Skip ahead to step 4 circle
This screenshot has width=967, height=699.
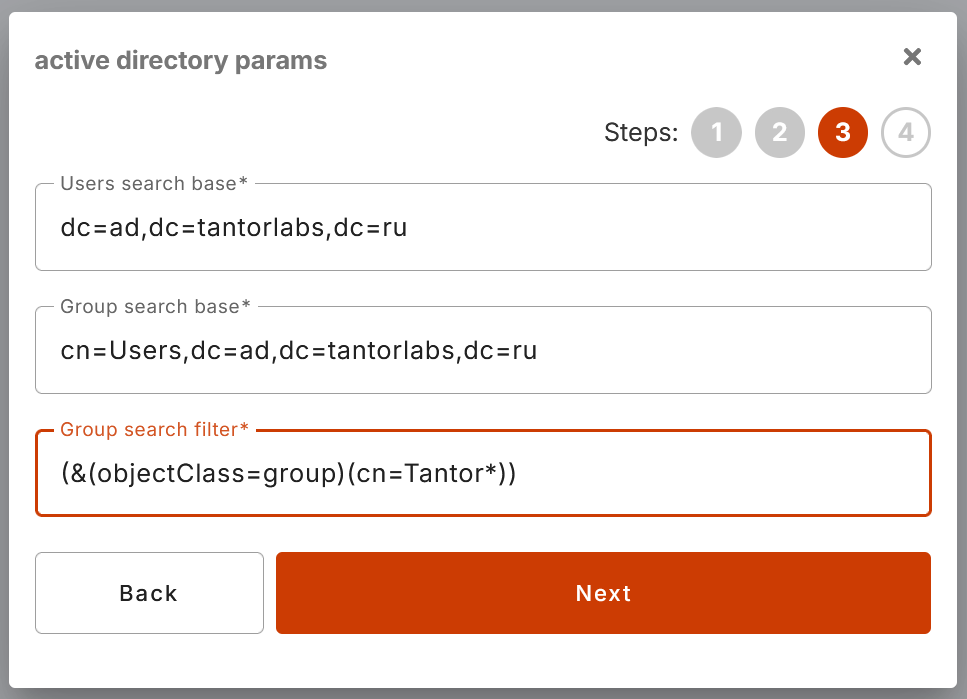click(905, 132)
